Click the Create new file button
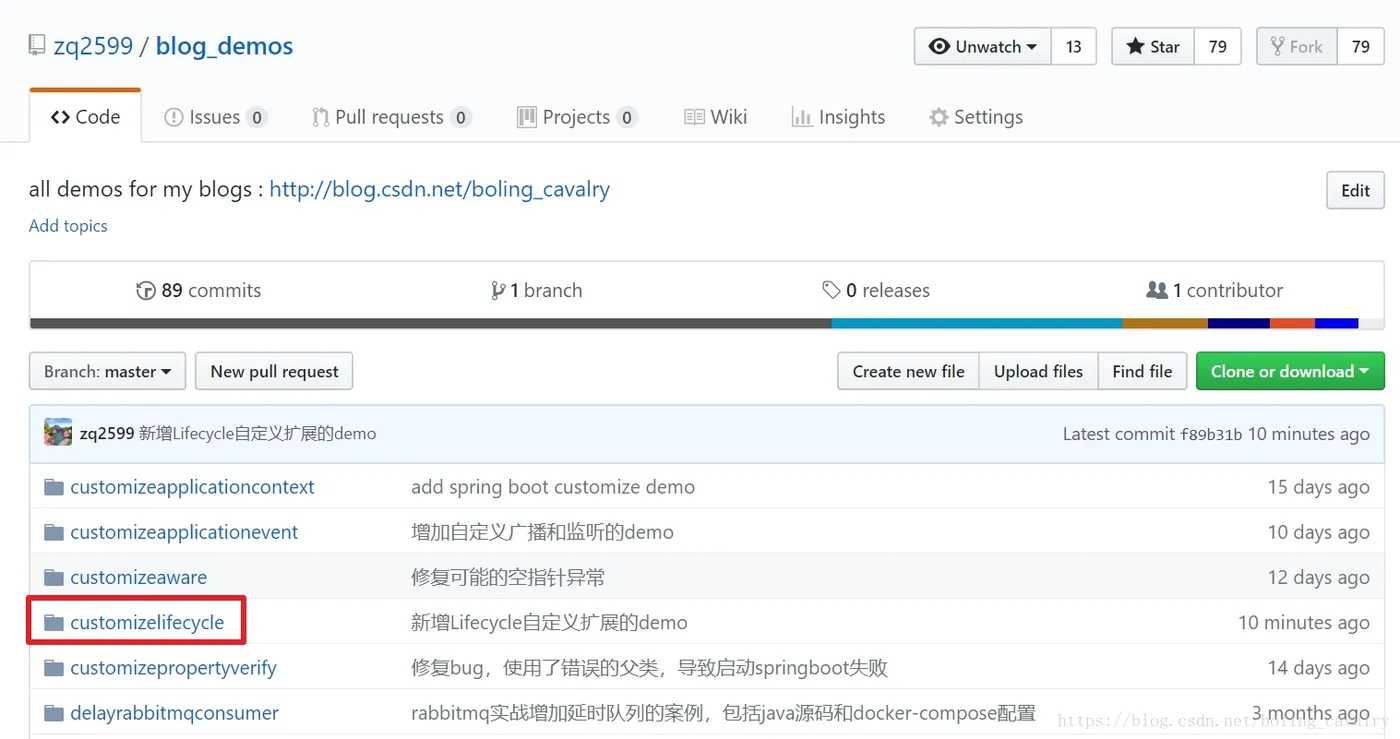 (908, 371)
